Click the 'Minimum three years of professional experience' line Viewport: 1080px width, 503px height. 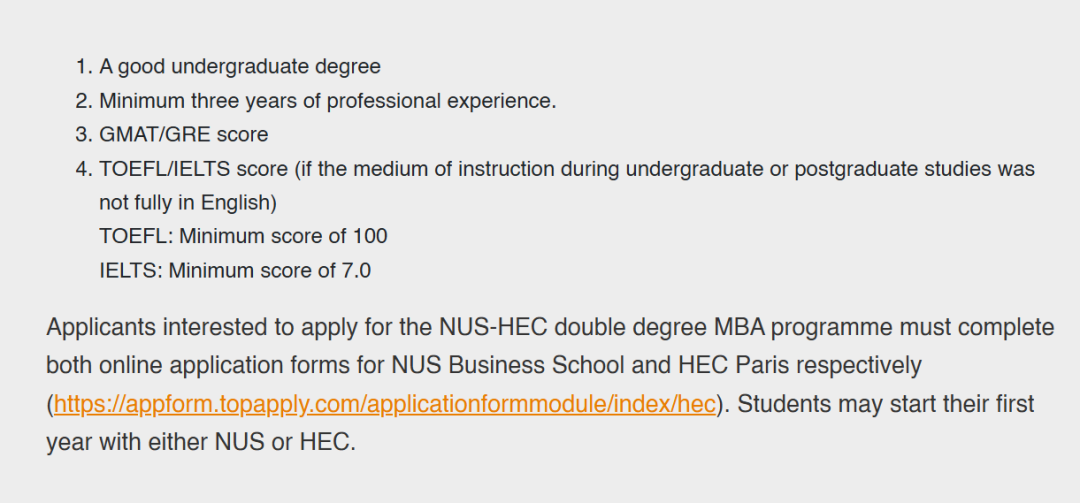(327, 101)
